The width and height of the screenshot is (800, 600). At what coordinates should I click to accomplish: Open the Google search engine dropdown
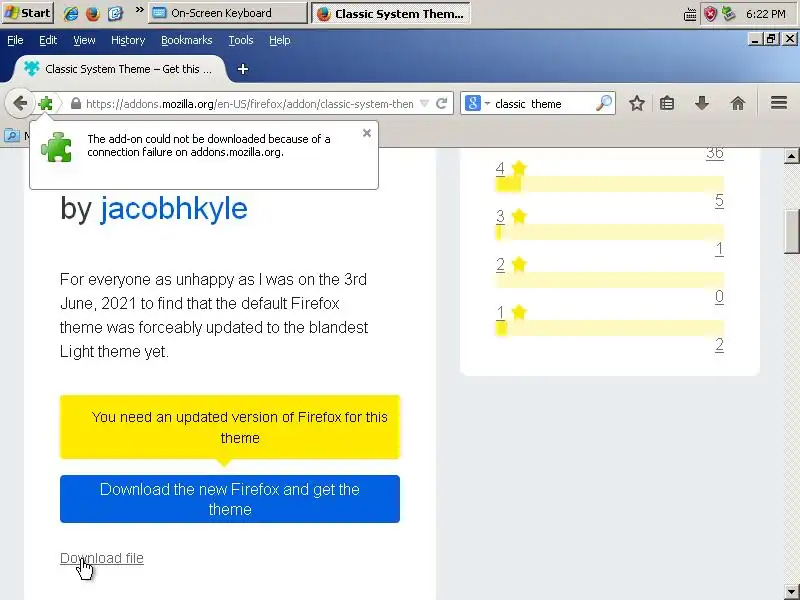pos(477,104)
